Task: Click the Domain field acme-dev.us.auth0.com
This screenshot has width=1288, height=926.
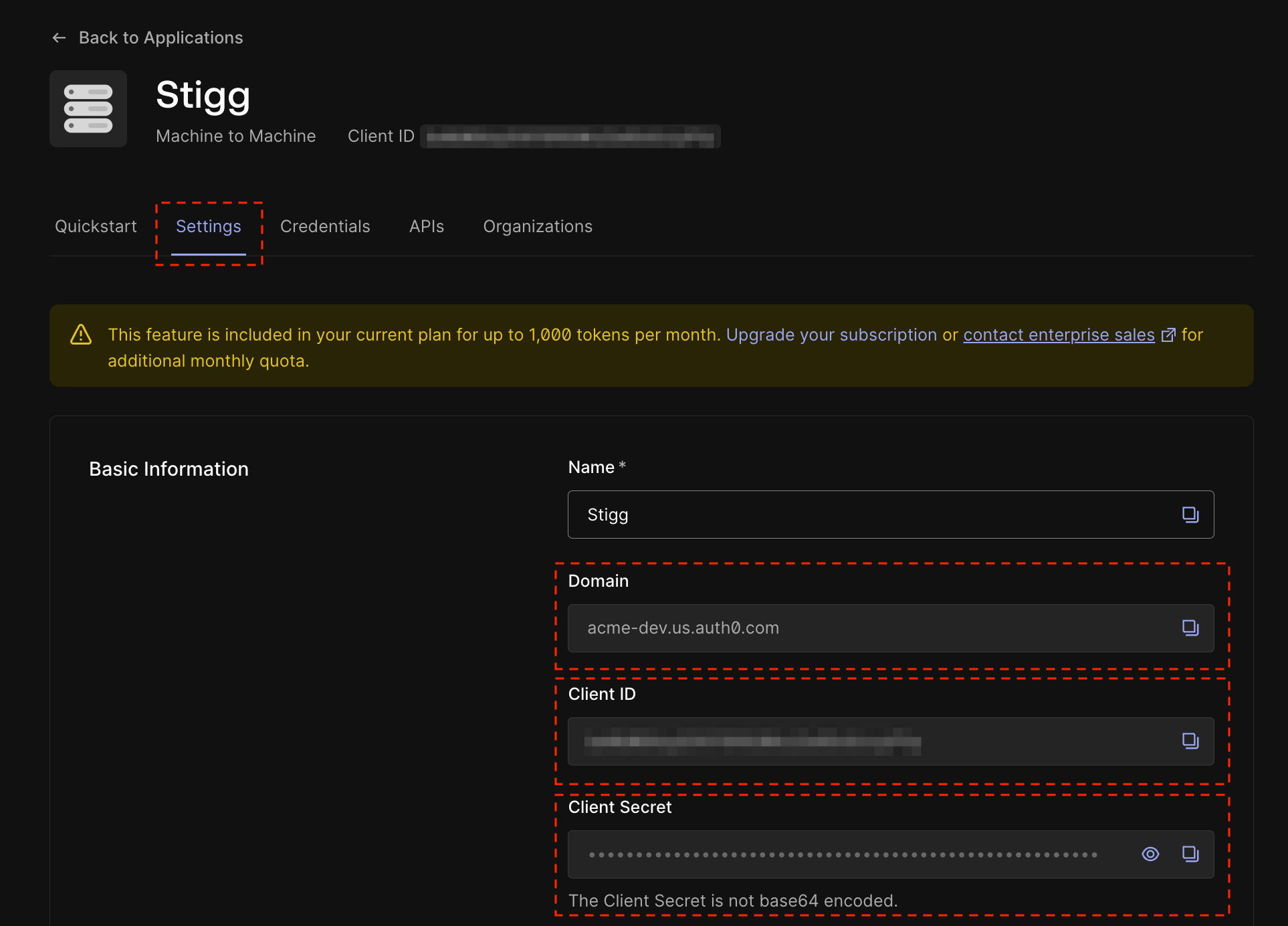Action: click(x=891, y=628)
